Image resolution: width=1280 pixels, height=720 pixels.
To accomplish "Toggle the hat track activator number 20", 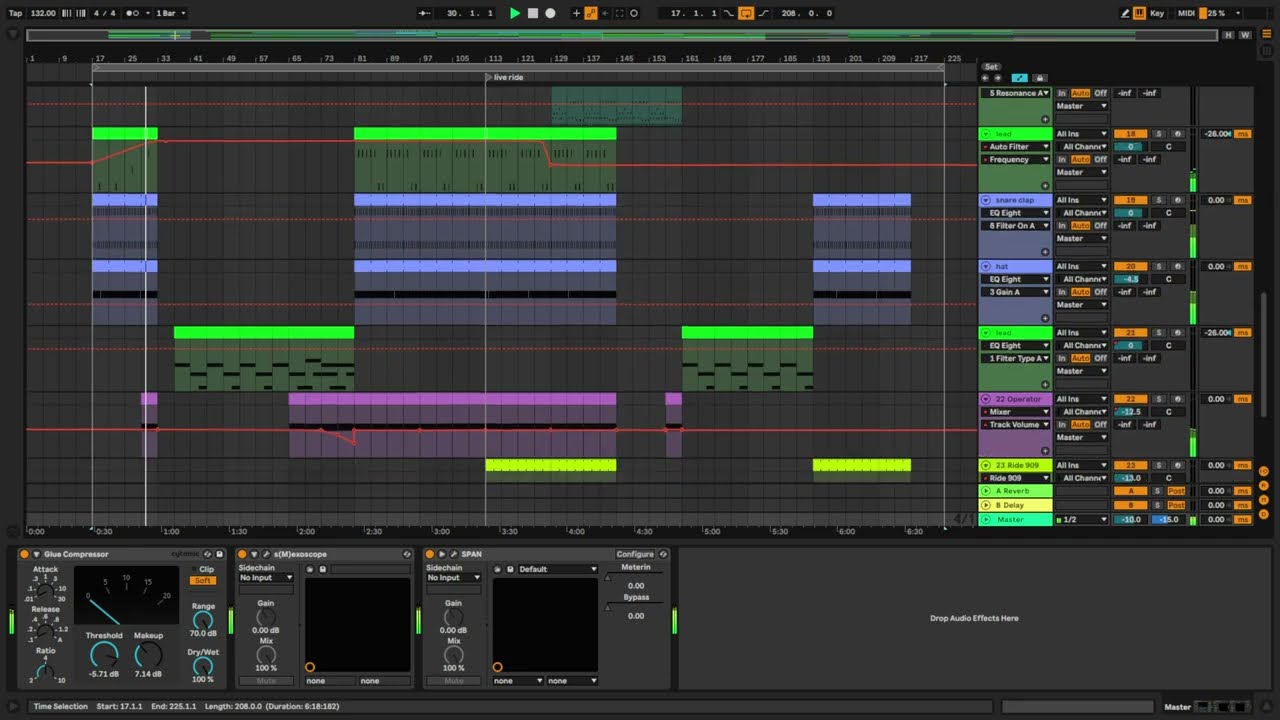I will pyautogui.click(x=1131, y=266).
